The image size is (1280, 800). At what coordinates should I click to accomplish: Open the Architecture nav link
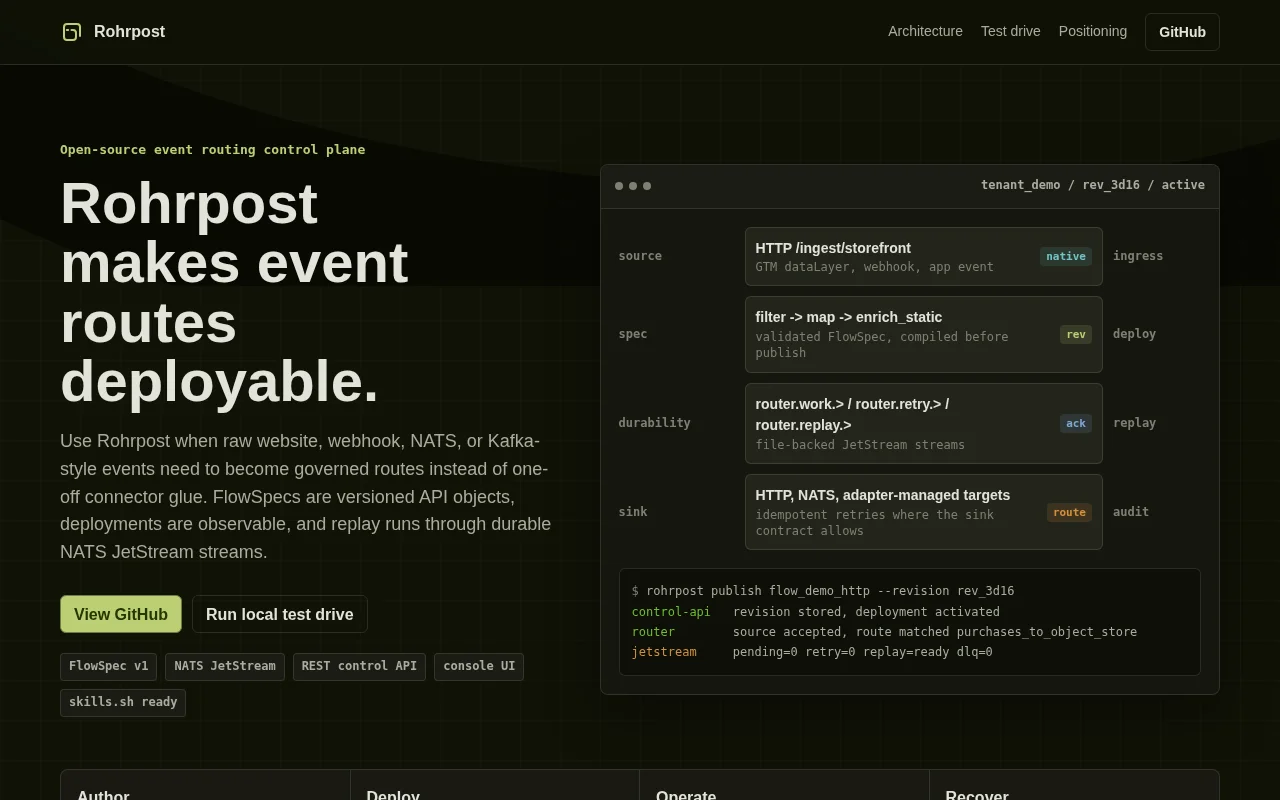coord(925,31)
